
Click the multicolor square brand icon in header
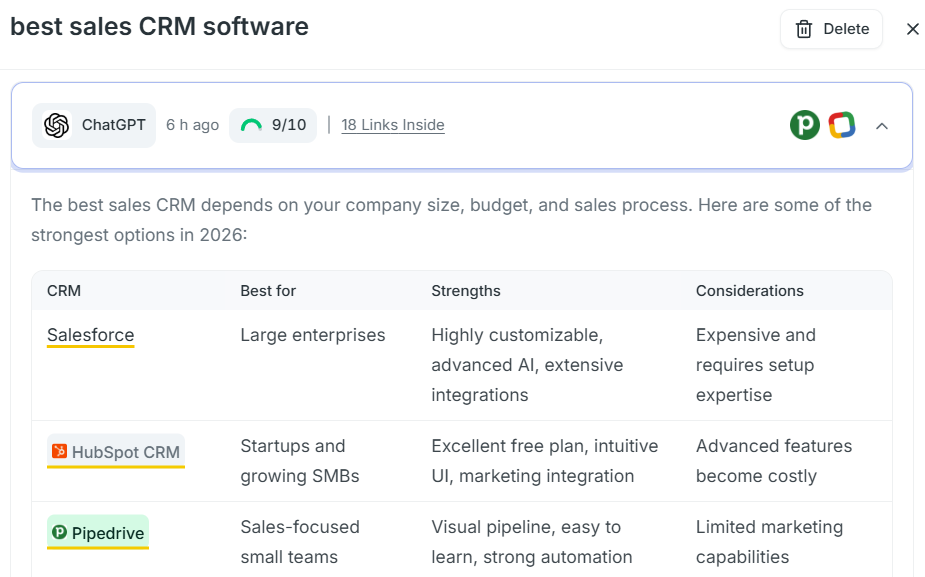pos(842,125)
